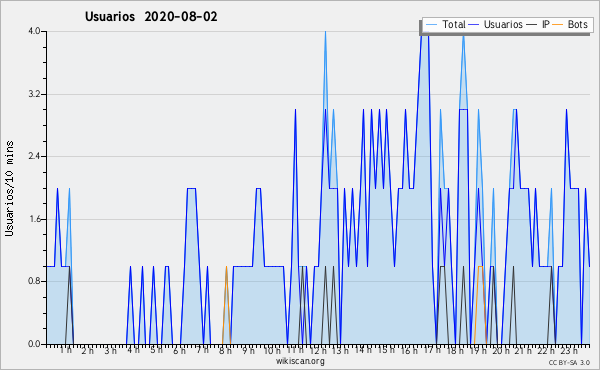Click the orange Bots legend line swatch
Viewport: 600px width, 370px height.
[558, 25]
